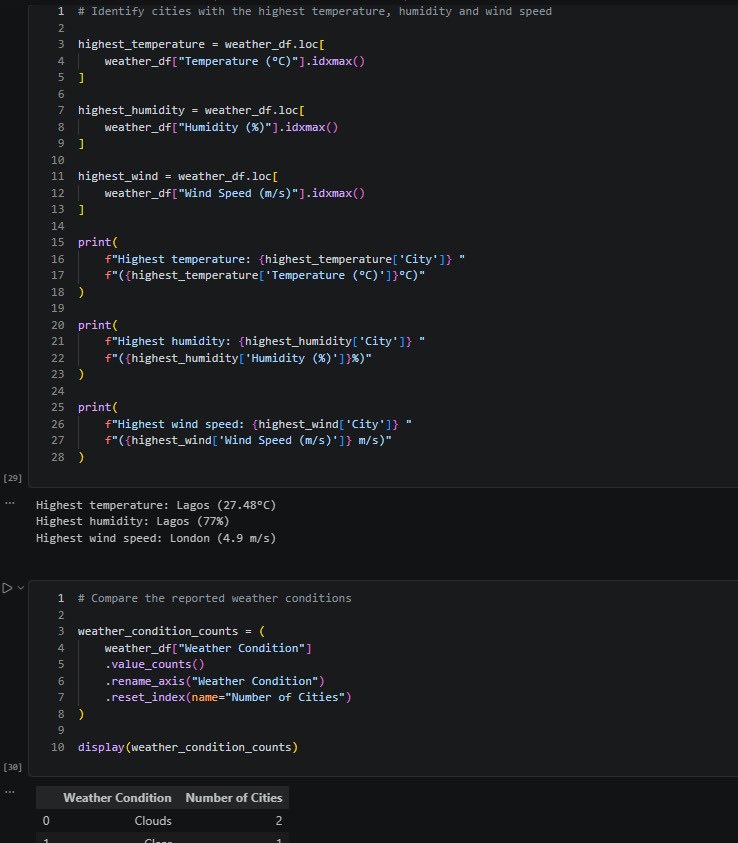The width and height of the screenshot is (738, 843).
Task: Click the Weather Condition column header
Action: point(117,798)
